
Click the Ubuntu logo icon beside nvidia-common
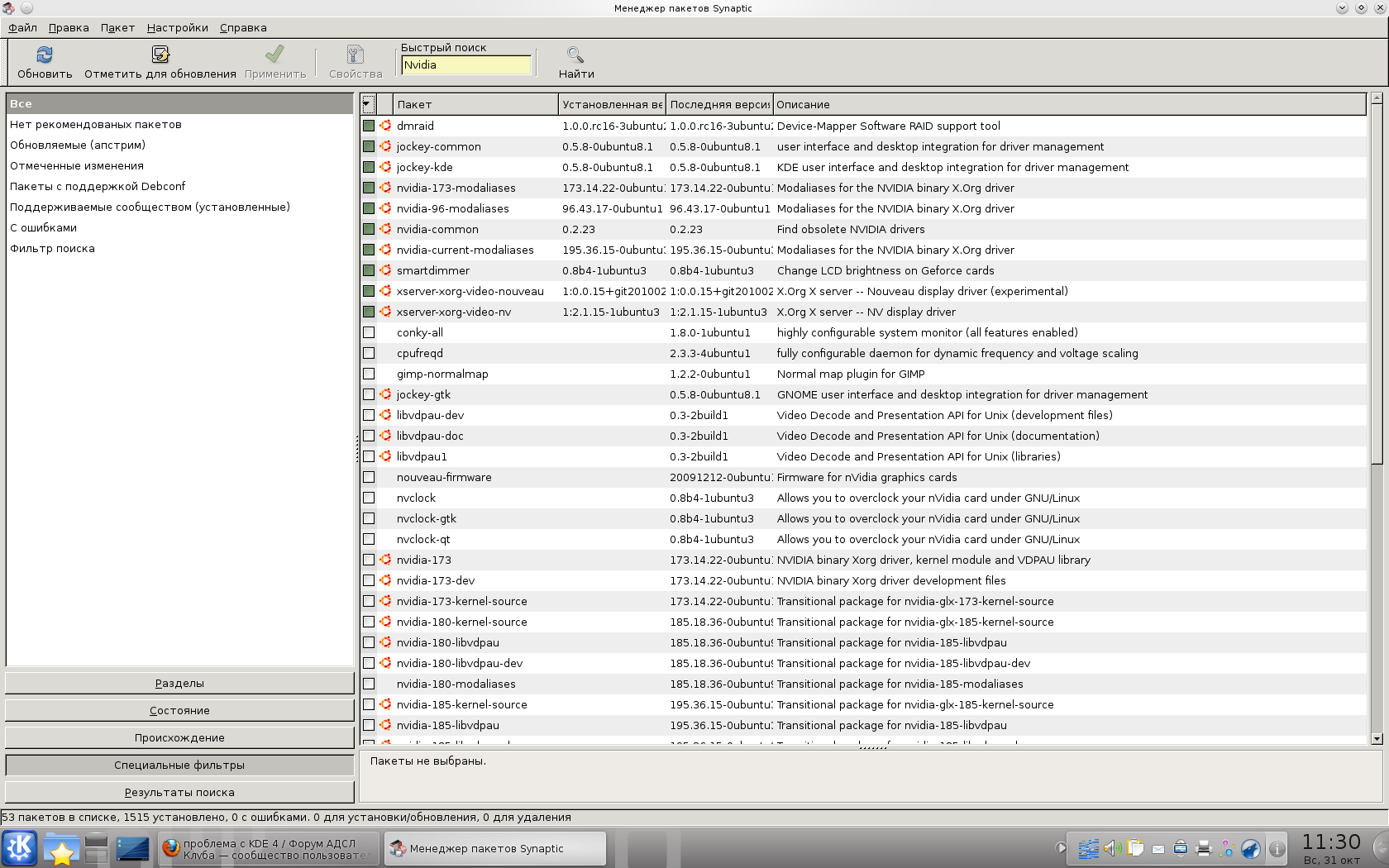point(385,229)
